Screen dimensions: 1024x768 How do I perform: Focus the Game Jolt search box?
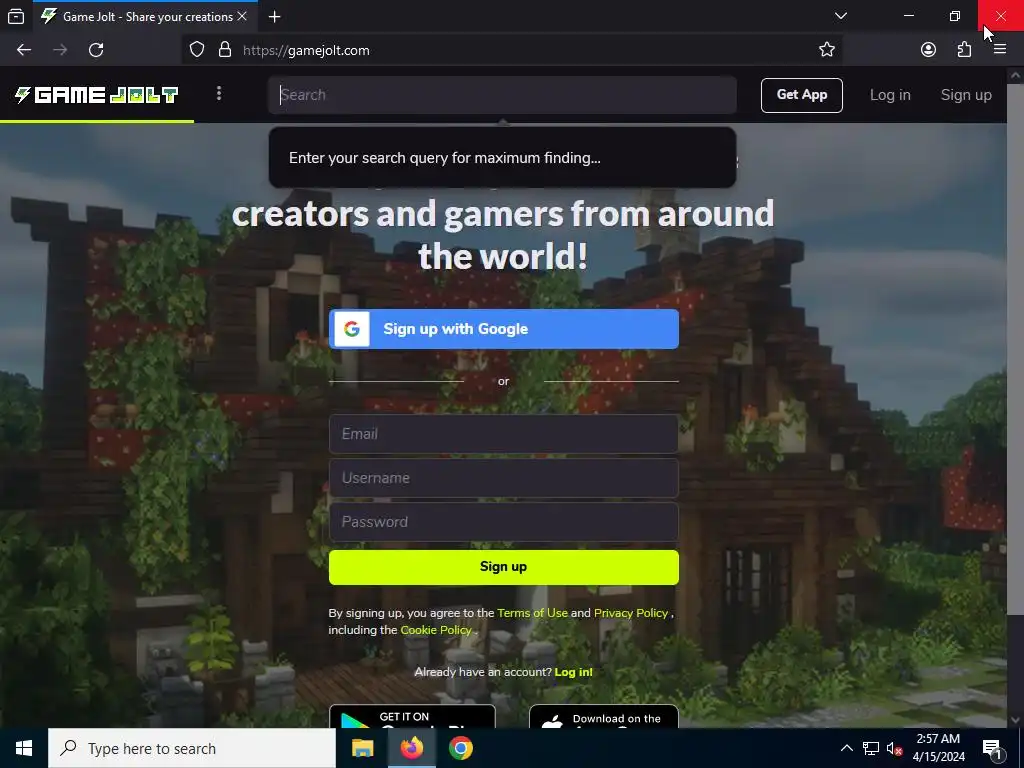coord(502,95)
